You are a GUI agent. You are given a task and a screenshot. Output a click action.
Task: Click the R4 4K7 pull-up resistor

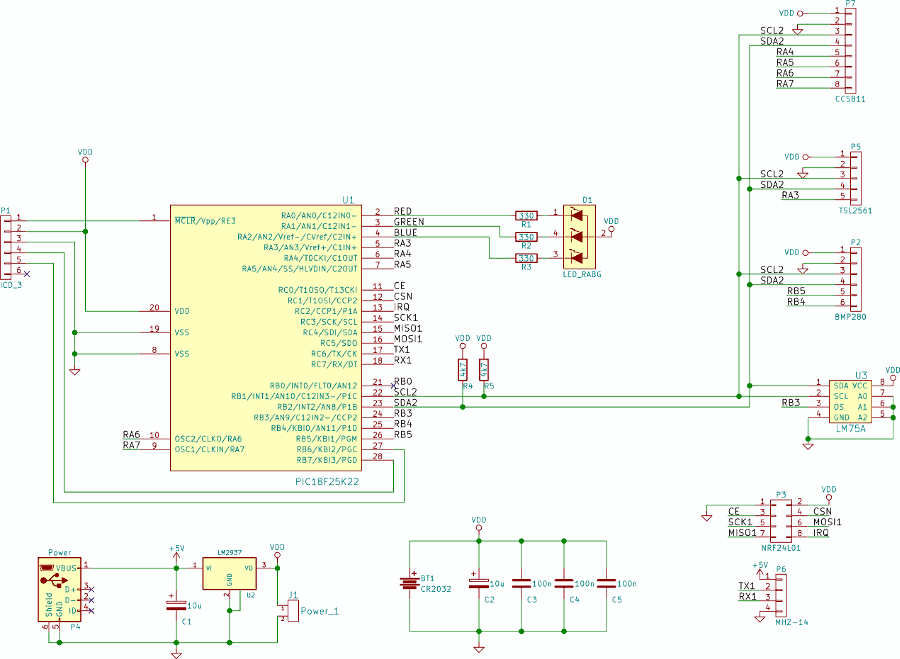click(x=463, y=370)
